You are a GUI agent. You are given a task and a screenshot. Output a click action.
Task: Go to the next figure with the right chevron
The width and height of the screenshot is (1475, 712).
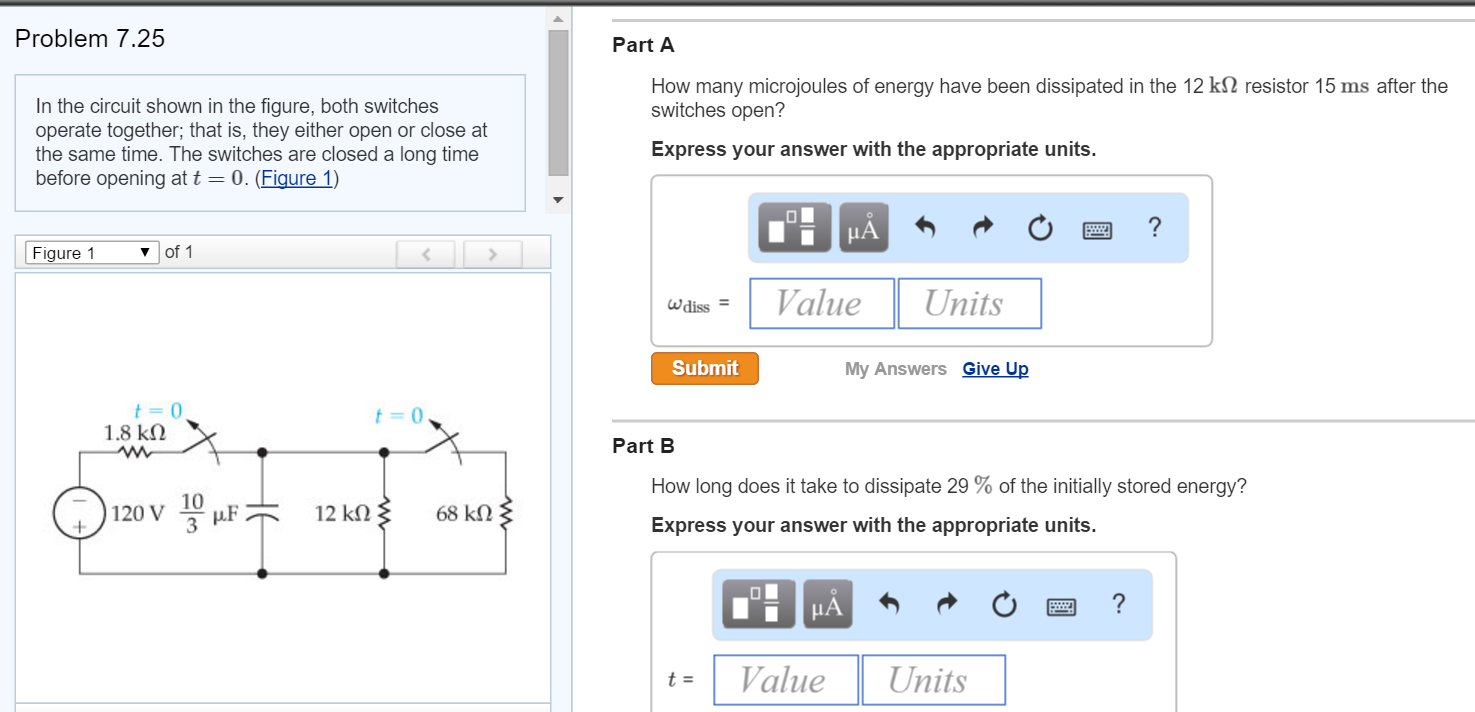(492, 254)
